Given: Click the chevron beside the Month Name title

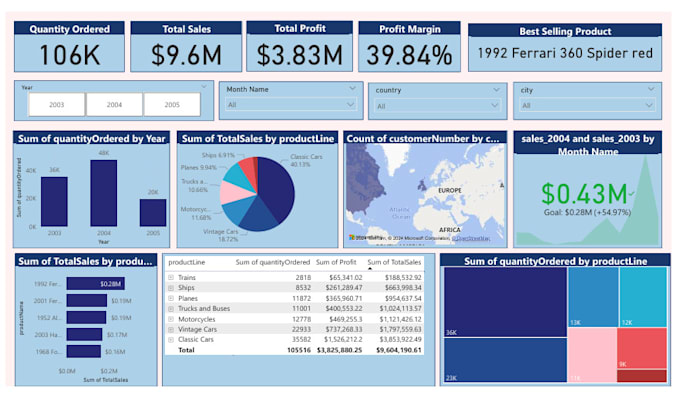Looking at the screenshot, I should coord(352,88).
